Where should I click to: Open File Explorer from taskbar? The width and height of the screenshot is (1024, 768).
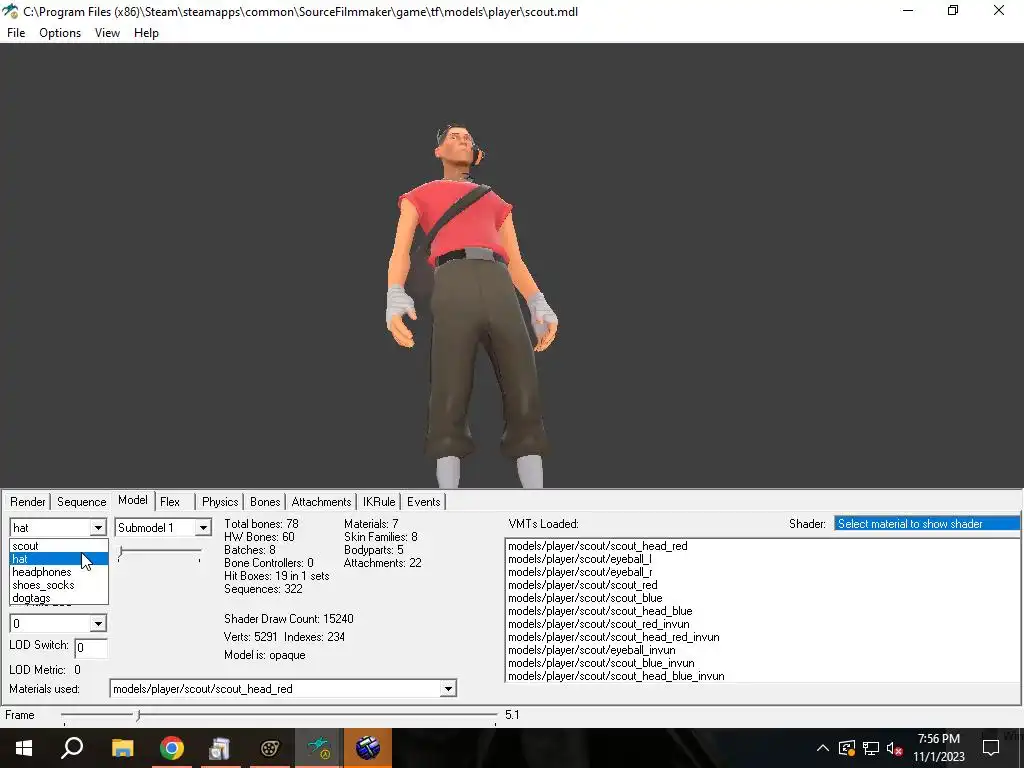[122, 748]
